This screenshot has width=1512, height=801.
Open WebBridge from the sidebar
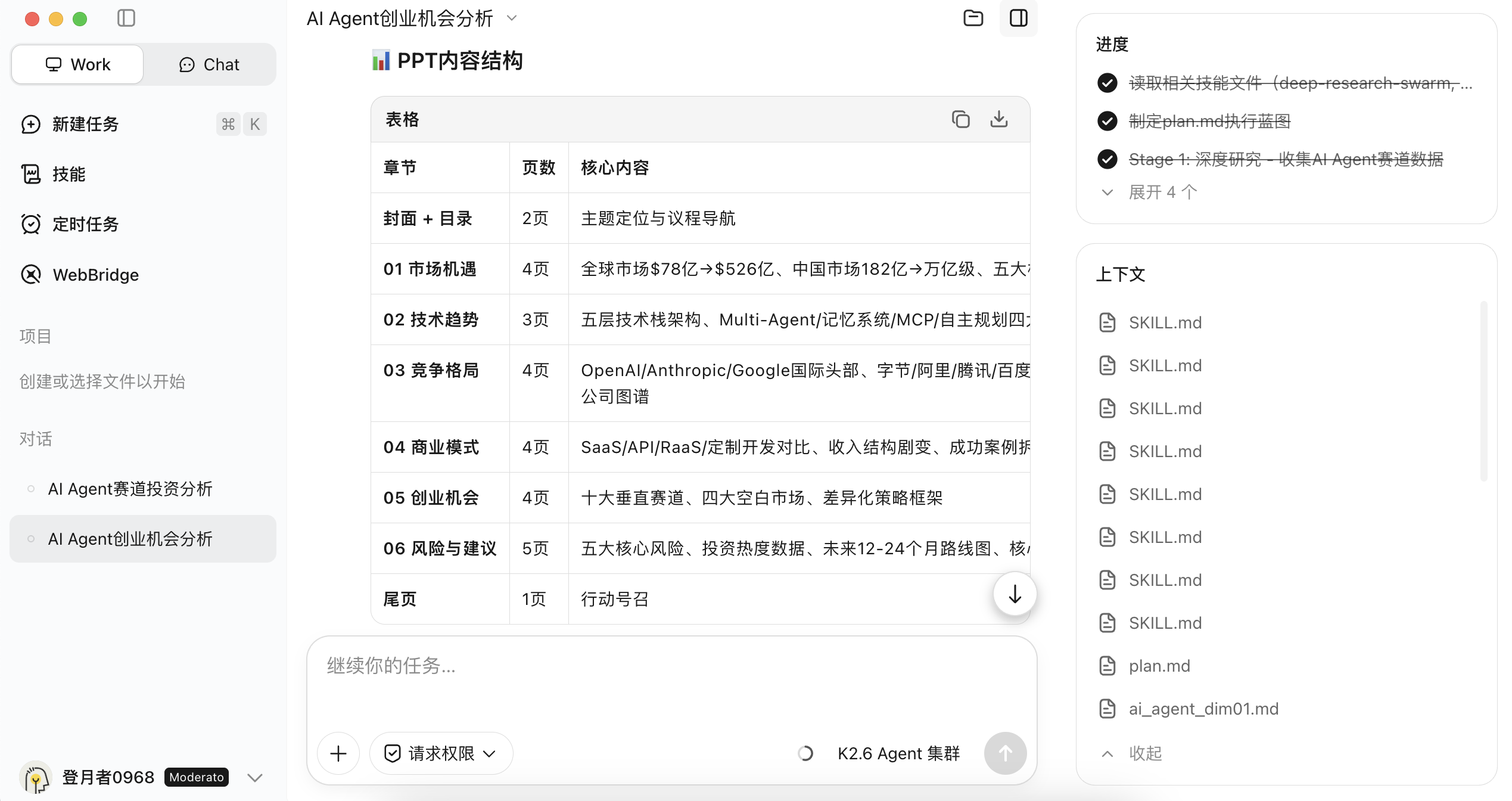143,275
